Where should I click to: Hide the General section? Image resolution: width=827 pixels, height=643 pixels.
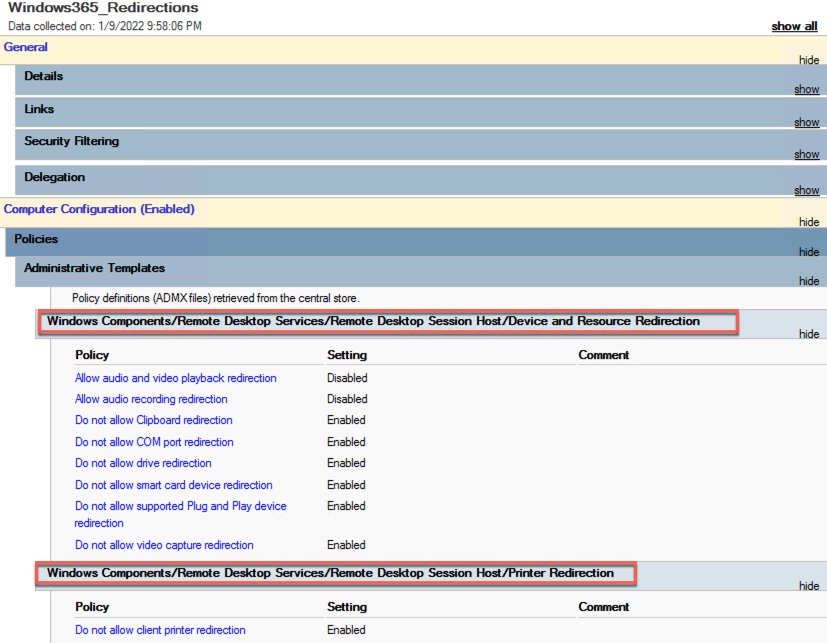click(809, 60)
